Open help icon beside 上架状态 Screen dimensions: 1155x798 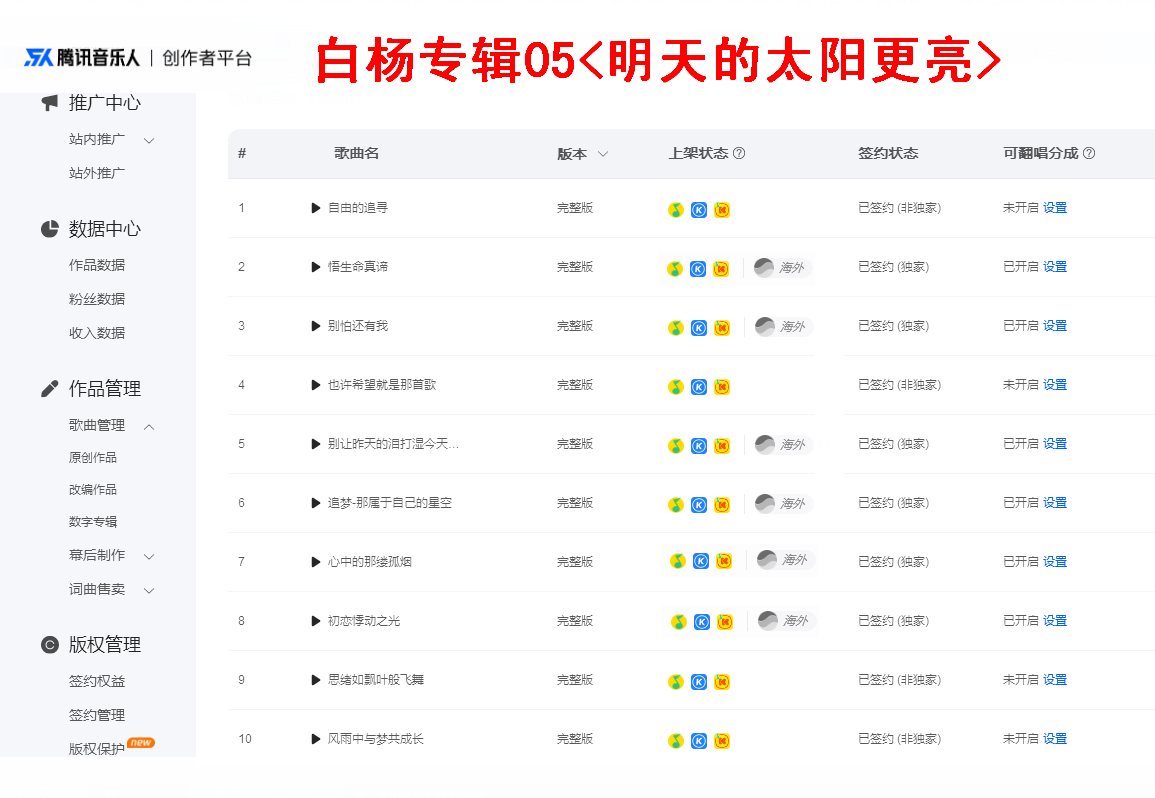pyautogui.click(x=739, y=153)
